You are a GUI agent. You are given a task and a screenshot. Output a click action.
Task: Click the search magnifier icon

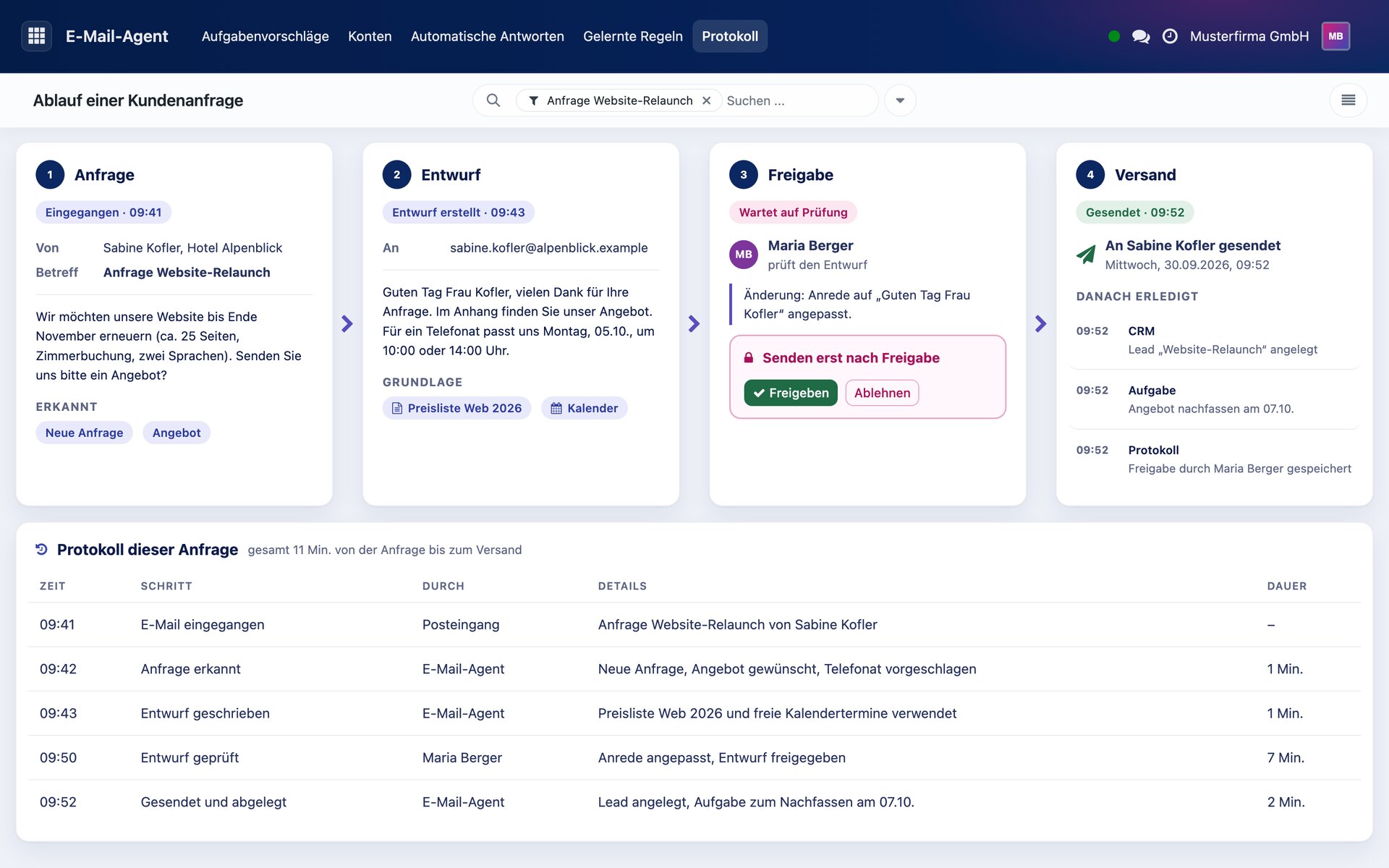(x=493, y=101)
